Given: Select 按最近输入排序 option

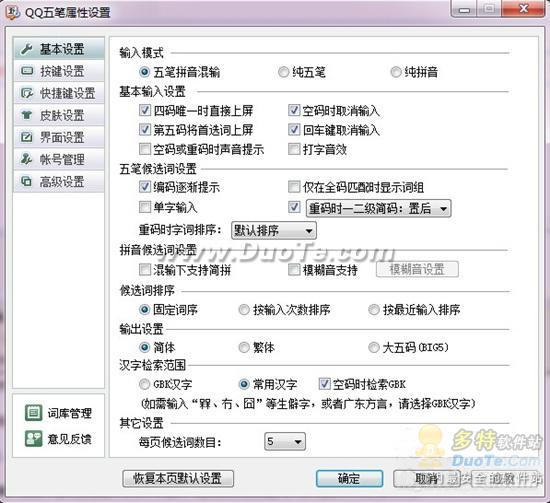Looking at the screenshot, I should pyautogui.click(x=374, y=309).
